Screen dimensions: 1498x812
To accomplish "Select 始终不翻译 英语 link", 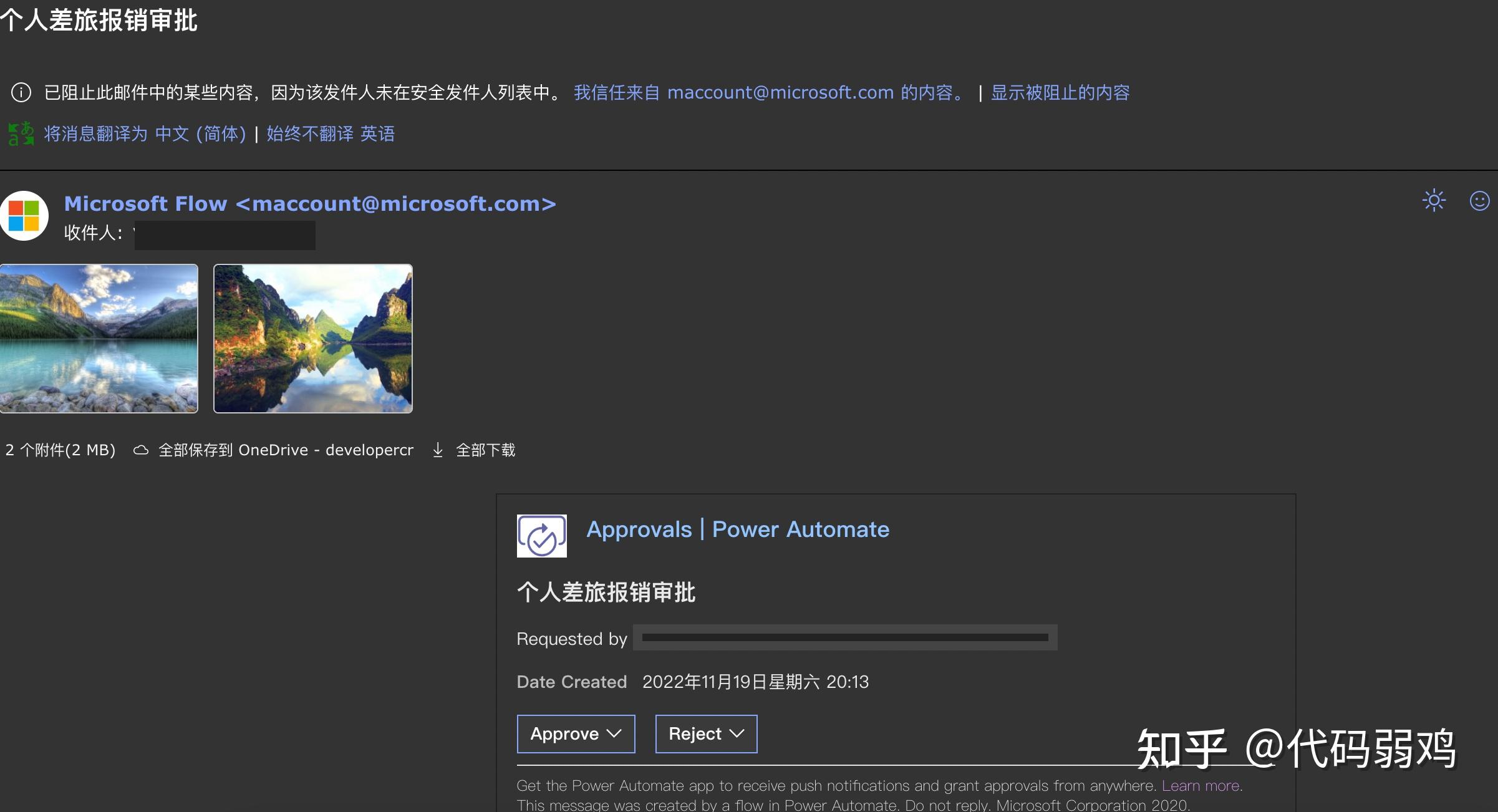I will pos(331,133).
